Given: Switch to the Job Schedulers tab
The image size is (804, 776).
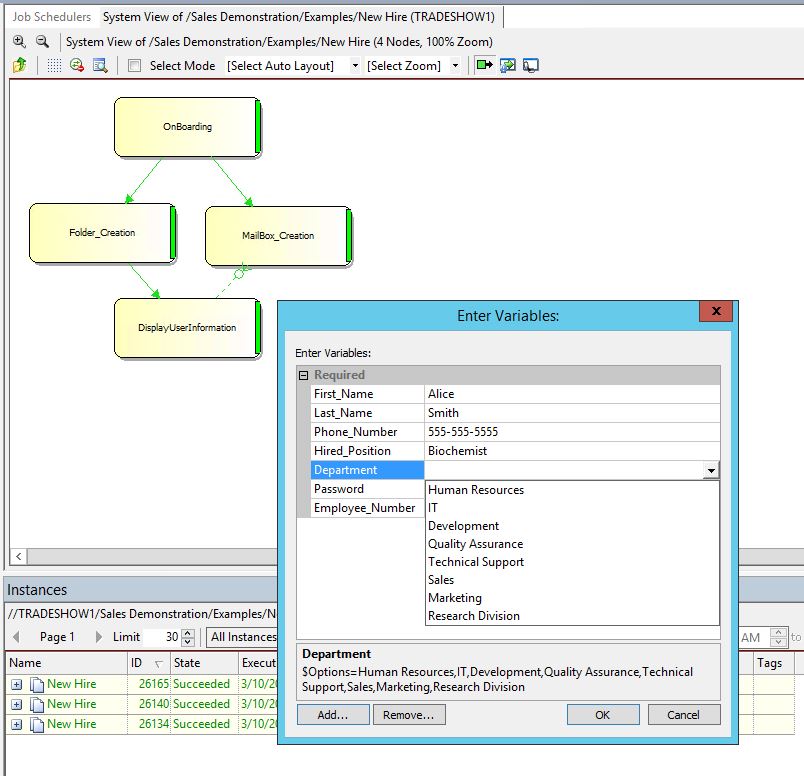Looking at the screenshot, I should (x=51, y=17).
